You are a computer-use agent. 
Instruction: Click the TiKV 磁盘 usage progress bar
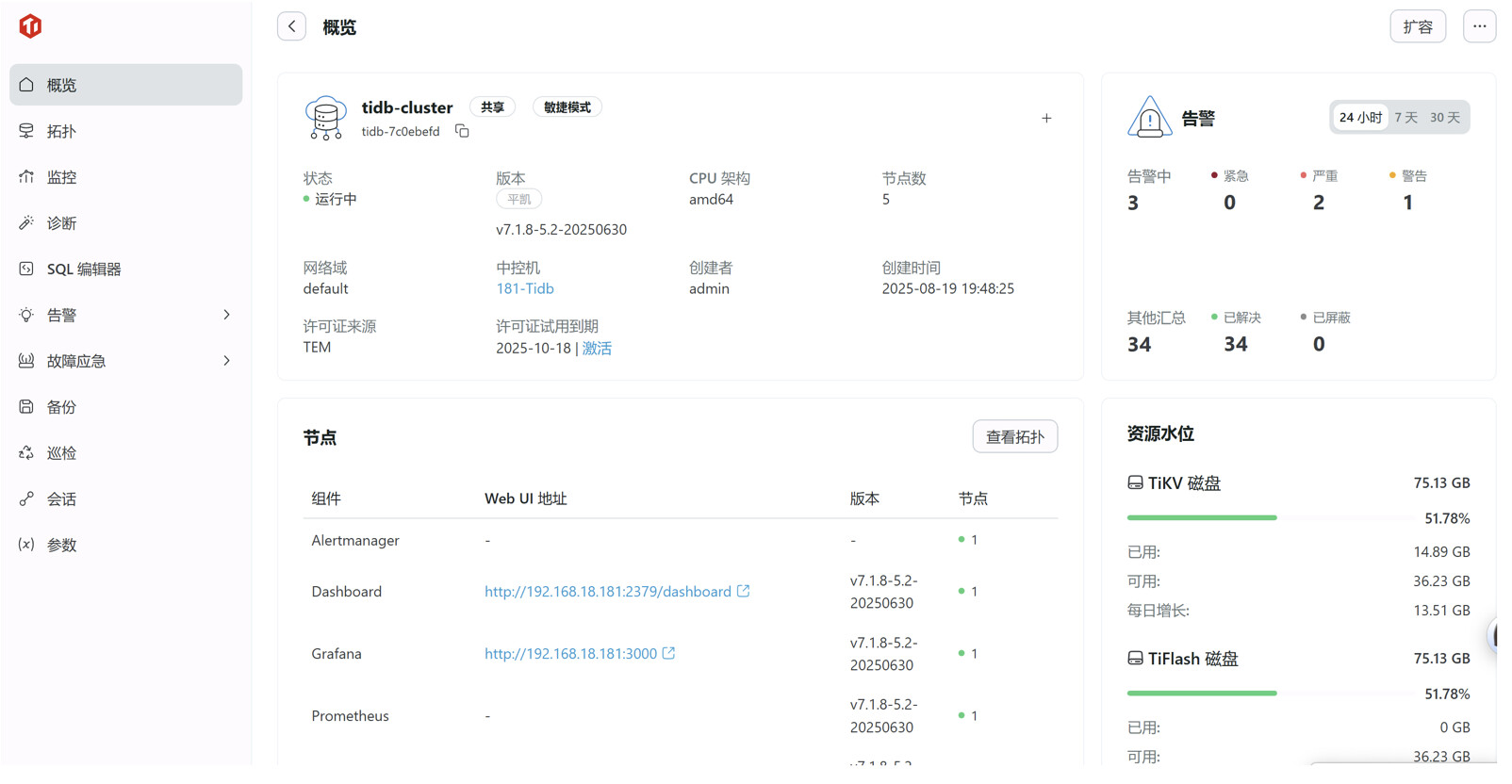pyautogui.click(x=1202, y=517)
